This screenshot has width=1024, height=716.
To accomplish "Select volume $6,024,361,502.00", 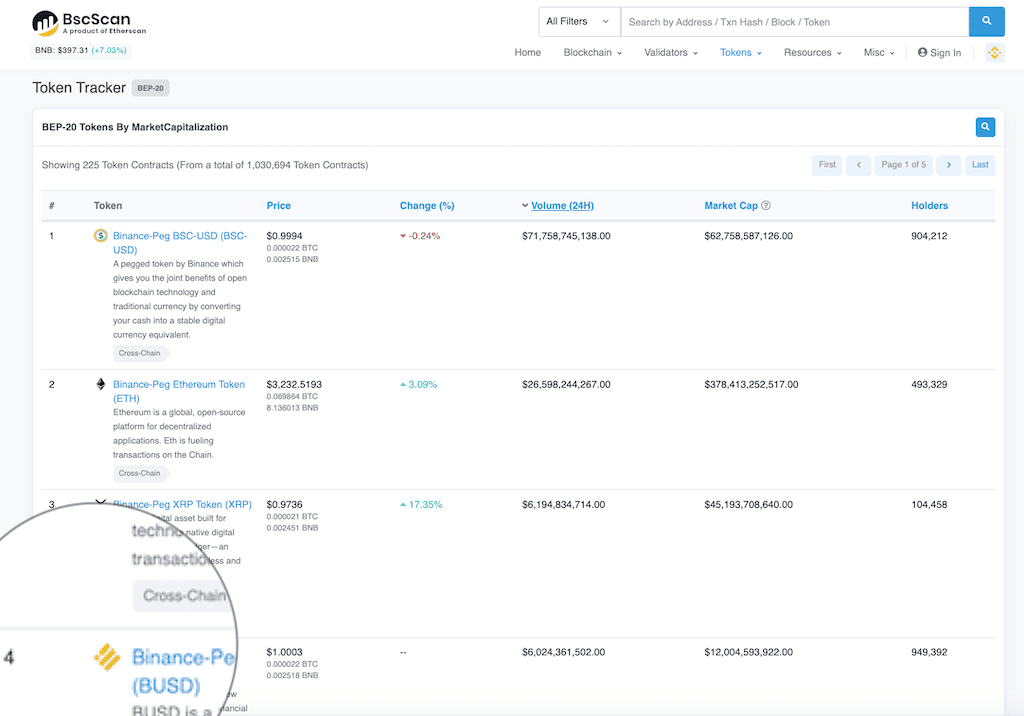I will coord(564,652).
